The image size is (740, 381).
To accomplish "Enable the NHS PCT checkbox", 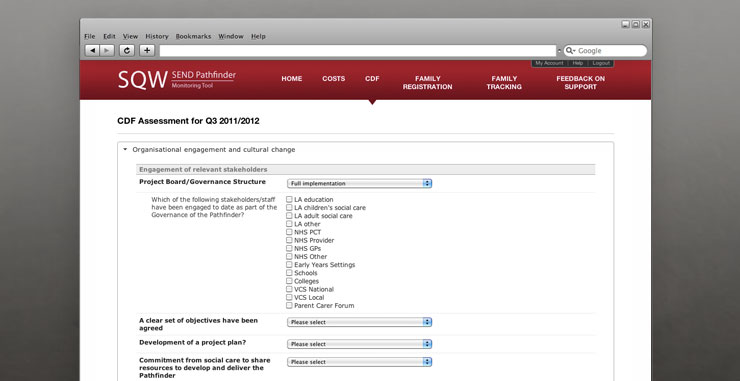I will [289, 232].
